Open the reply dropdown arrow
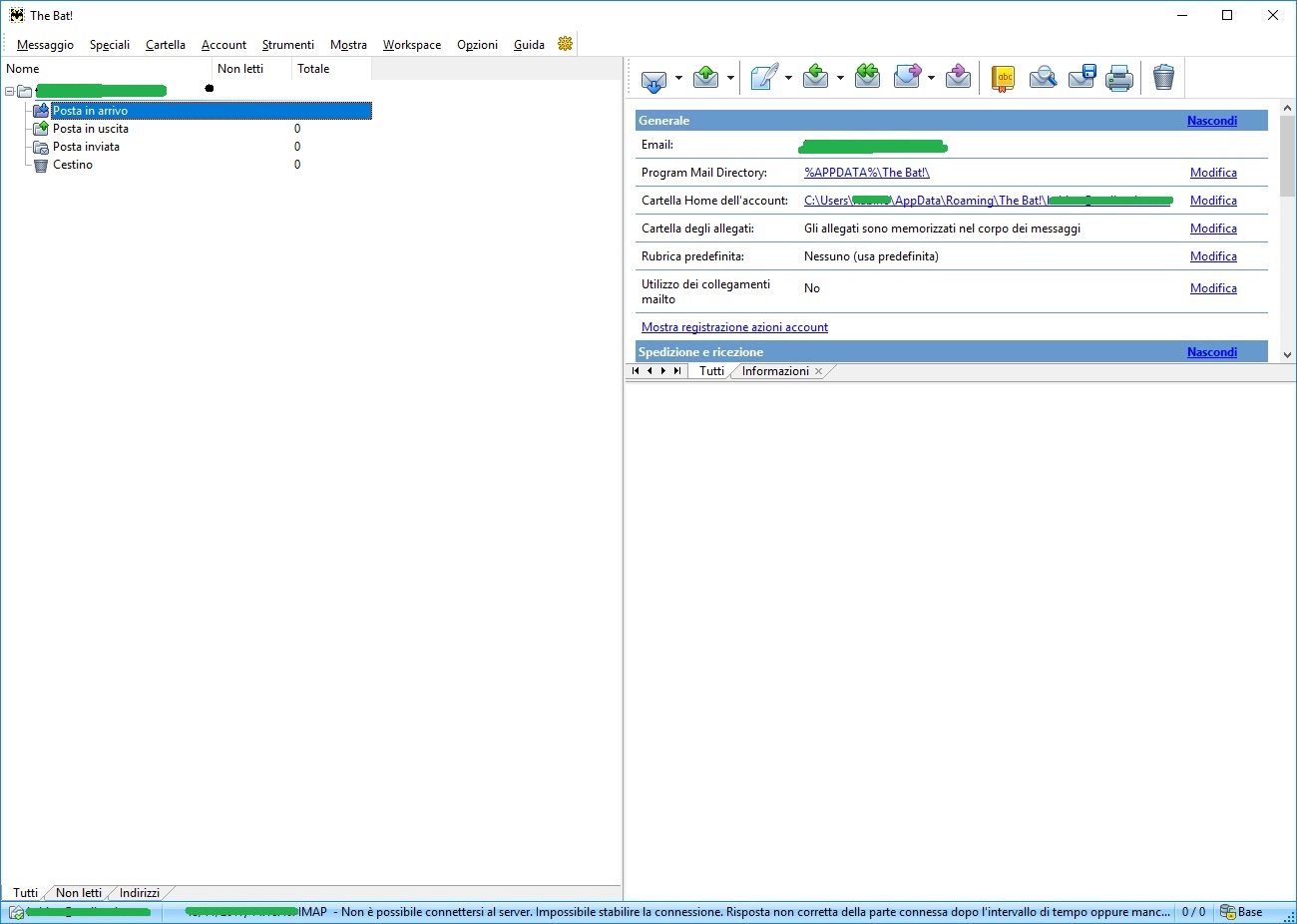This screenshot has width=1297, height=924. (x=841, y=78)
